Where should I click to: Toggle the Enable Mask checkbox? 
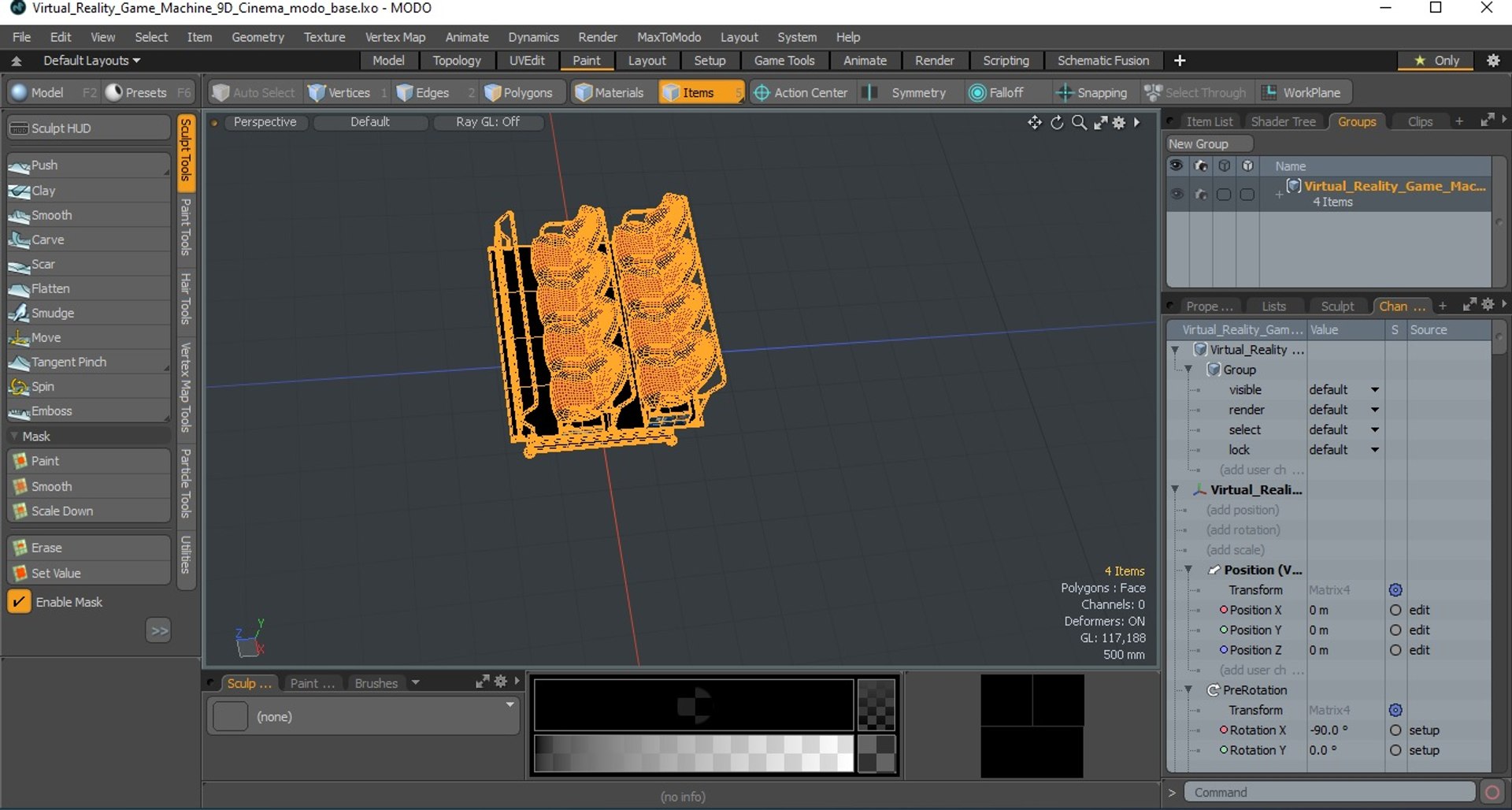[x=19, y=601]
